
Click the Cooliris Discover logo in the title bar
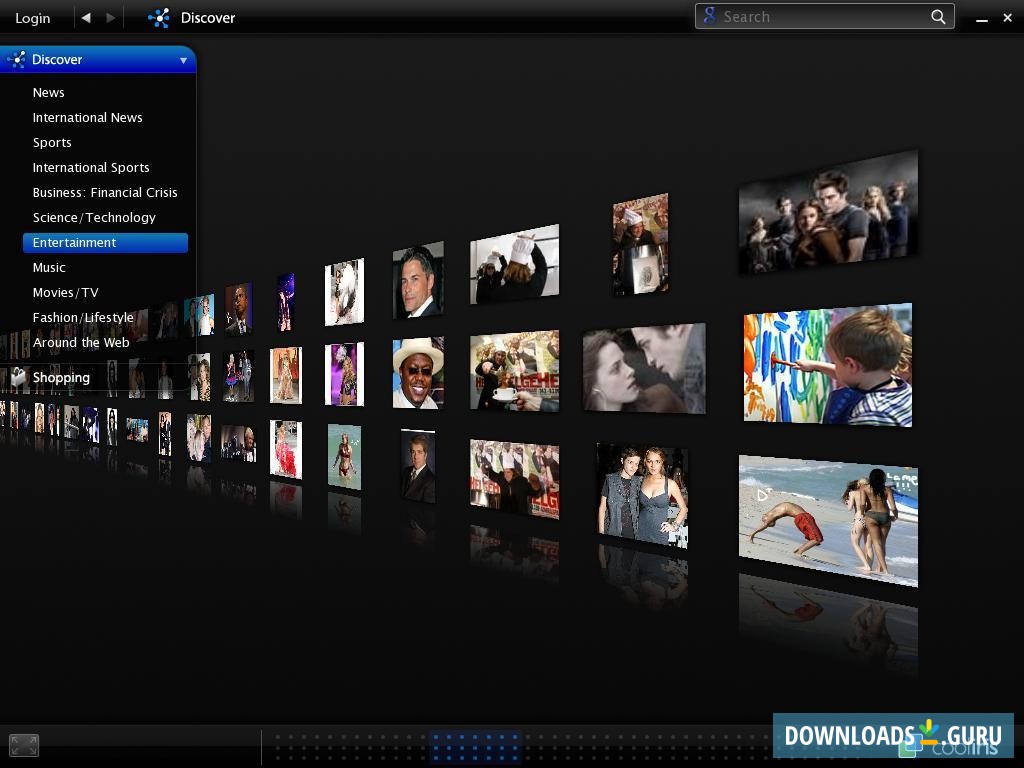(159, 17)
